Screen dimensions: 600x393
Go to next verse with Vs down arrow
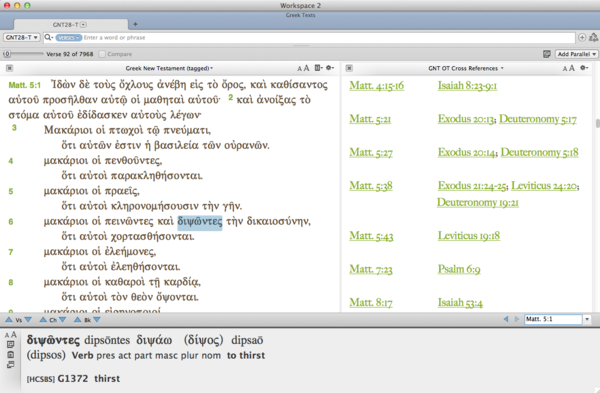pos(28,320)
